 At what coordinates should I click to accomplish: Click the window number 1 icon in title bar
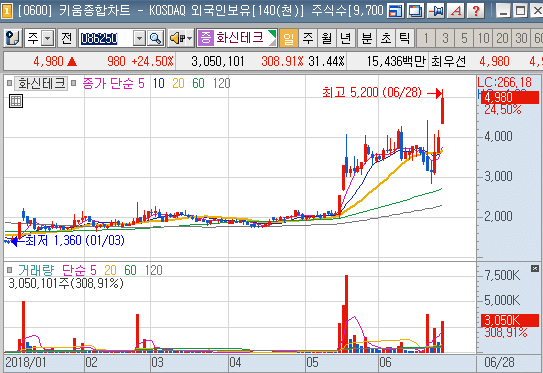(x=7, y=11)
